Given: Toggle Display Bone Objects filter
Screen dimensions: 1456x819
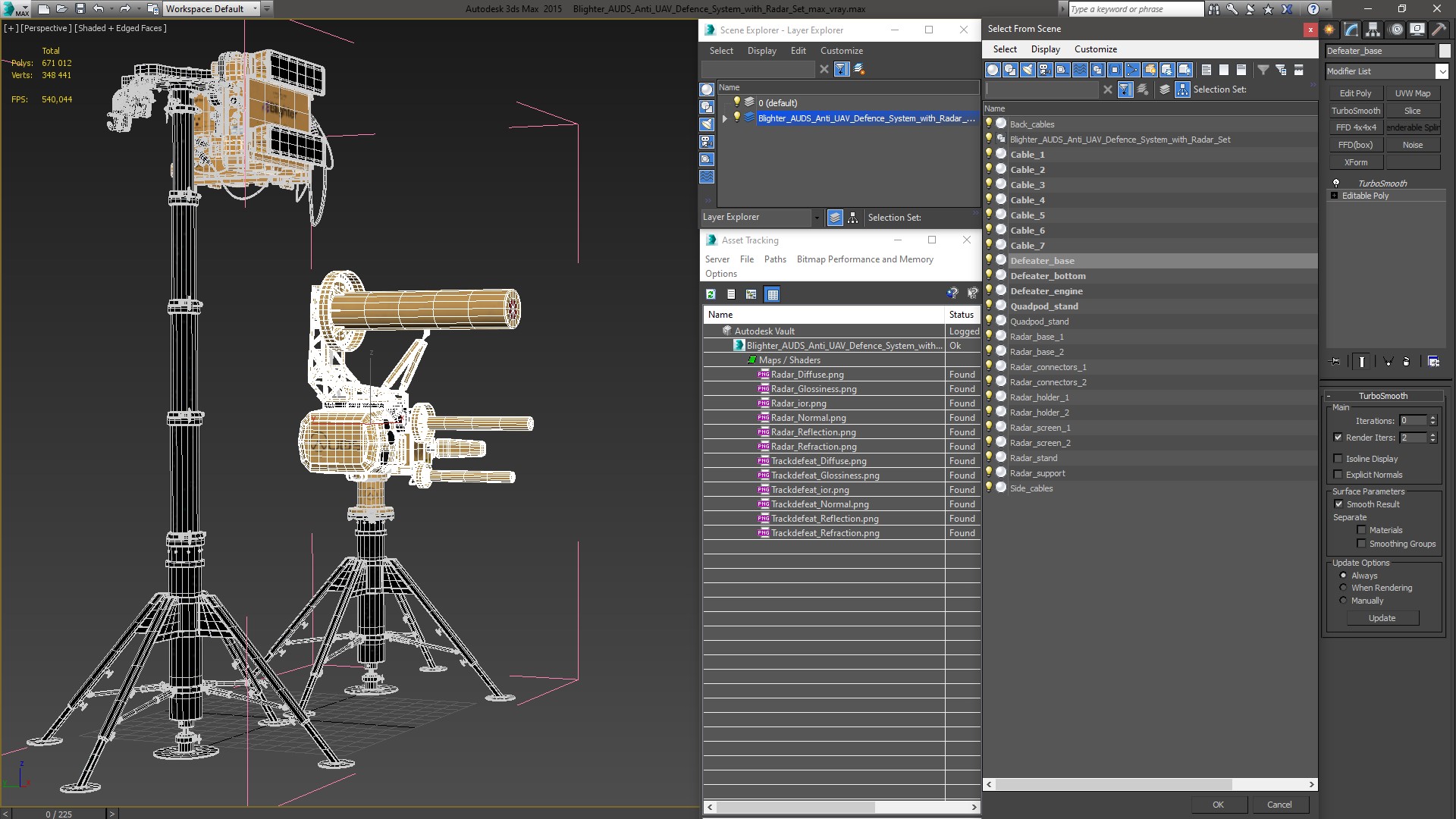Looking at the screenshot, I should 1132,70.
